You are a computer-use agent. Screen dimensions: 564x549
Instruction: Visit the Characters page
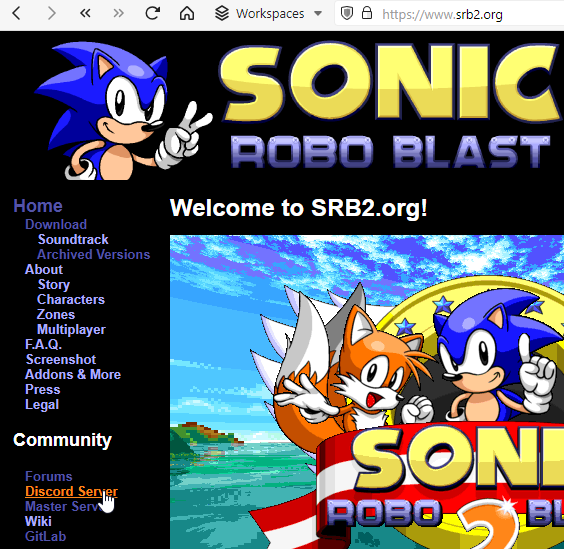point(70,300)
